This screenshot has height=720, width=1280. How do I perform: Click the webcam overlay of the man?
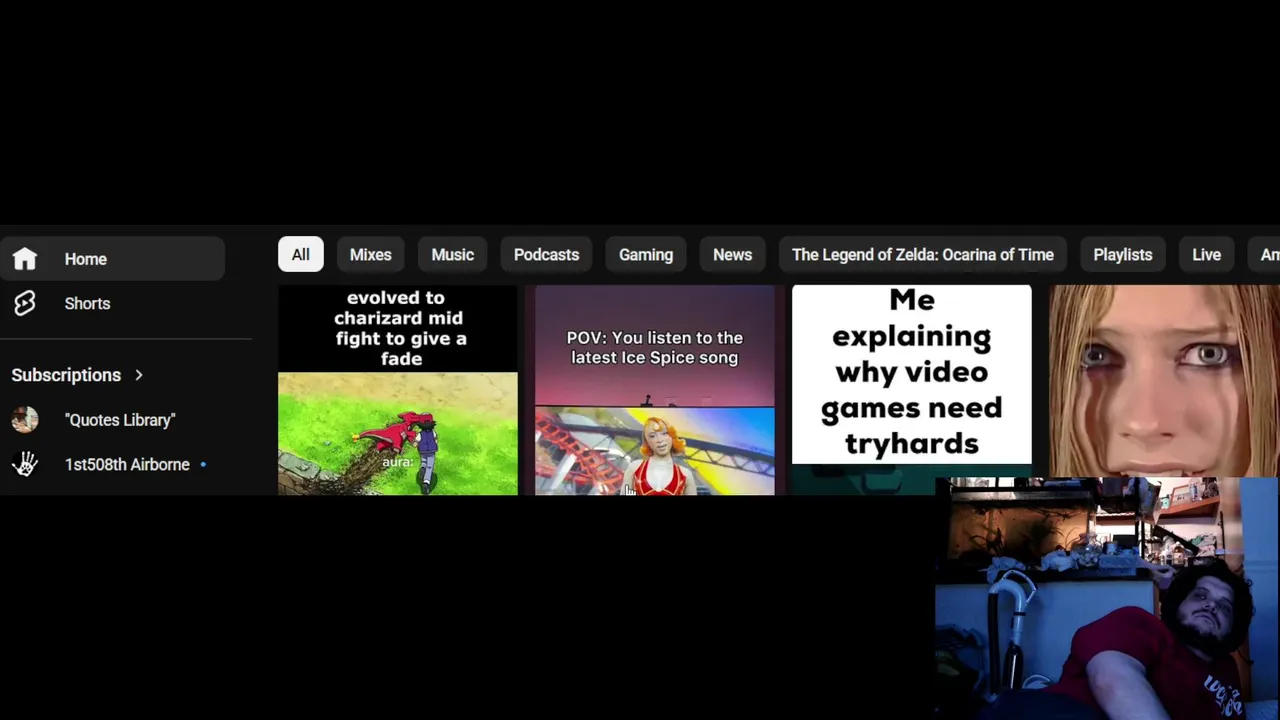[x=1107, y=598]
